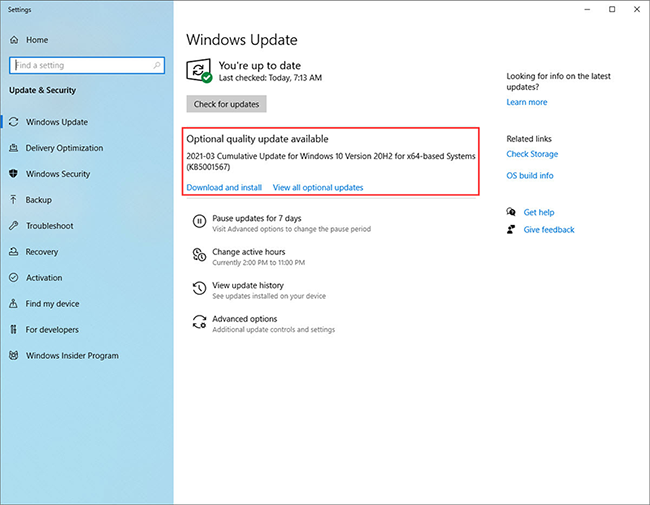Click the Advanced options gear-sync icon

pos(199,322)
